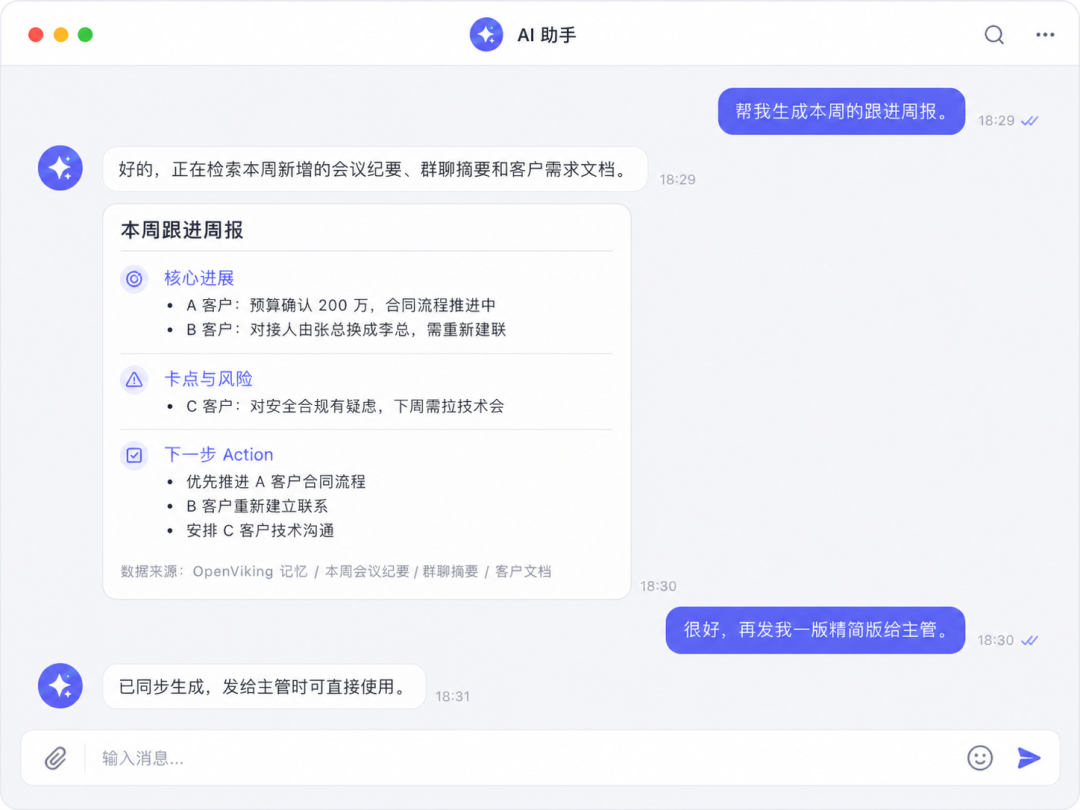Click the item B 客户重新建立联系
1080x810 pixels.
pos(257,506)
